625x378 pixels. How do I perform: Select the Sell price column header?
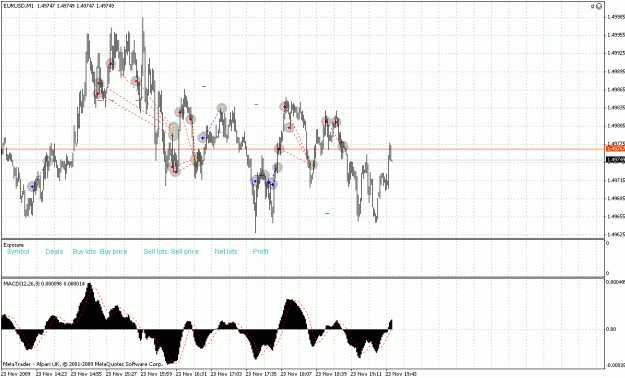185,252
